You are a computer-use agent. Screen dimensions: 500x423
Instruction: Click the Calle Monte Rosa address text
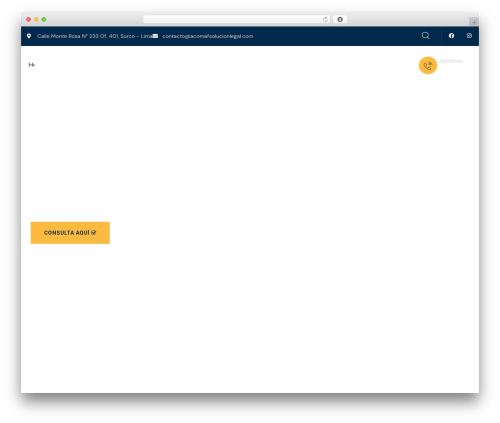[x=95, y=36]
